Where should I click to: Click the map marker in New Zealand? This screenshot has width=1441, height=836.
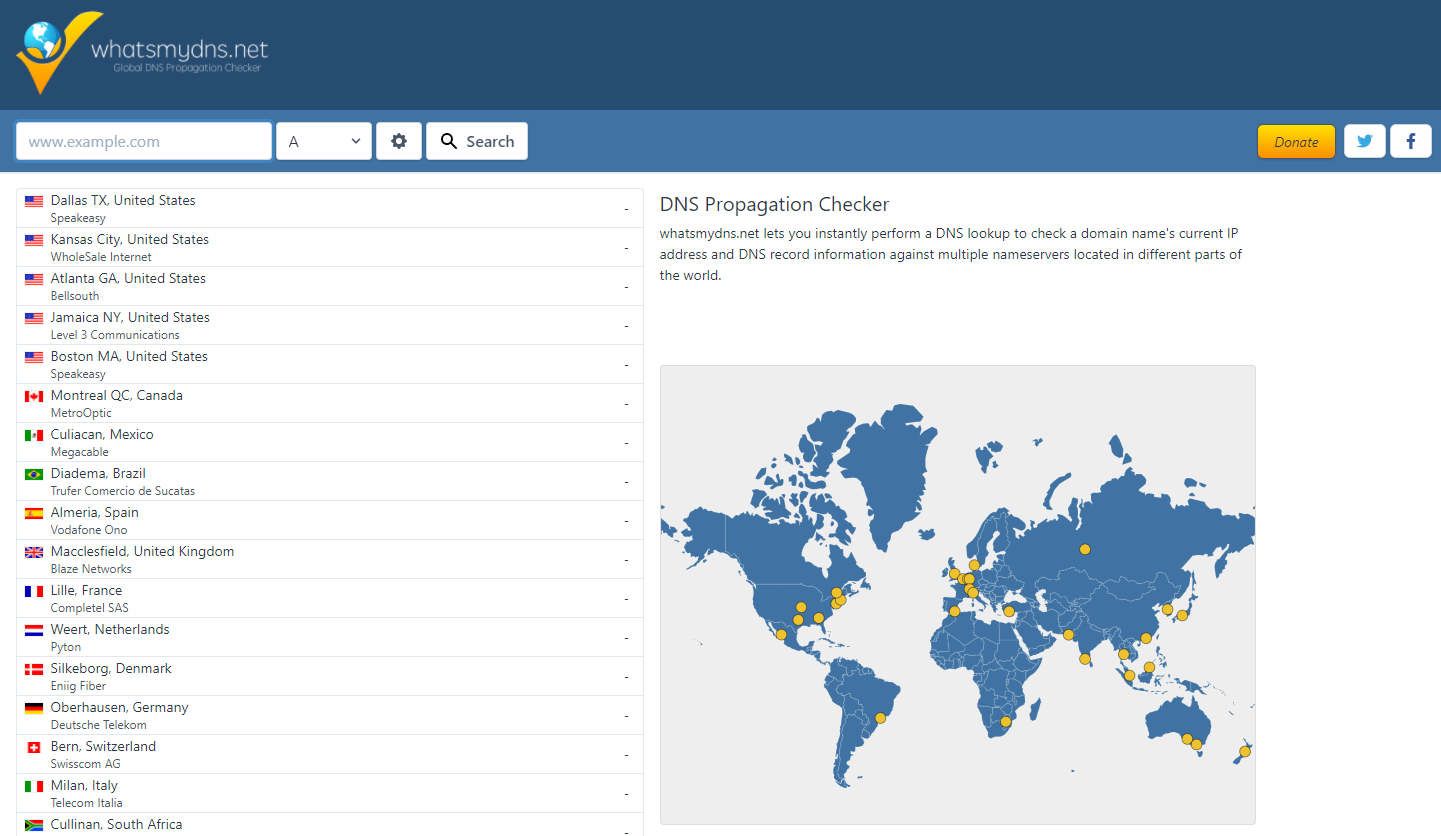pos(1245,751)
